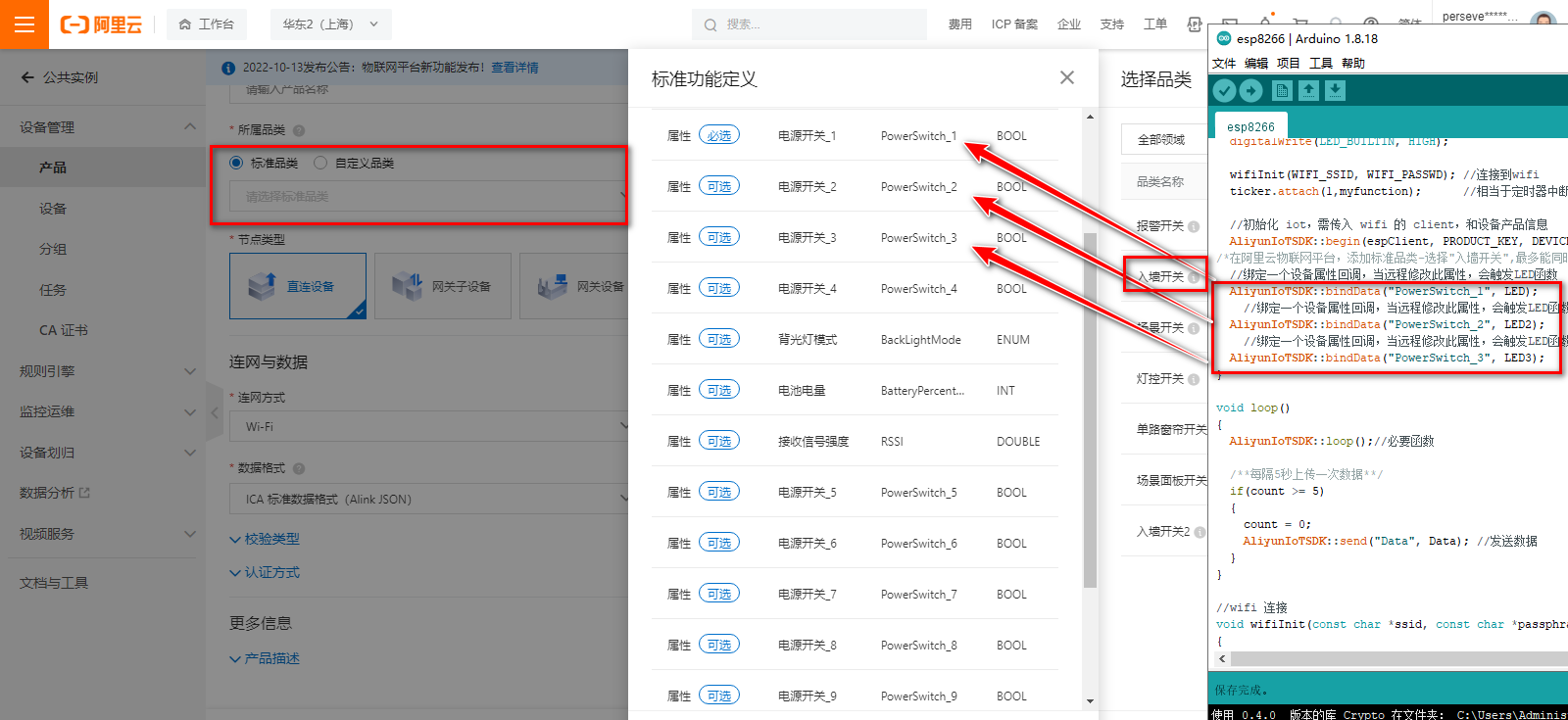Select the 自定义品类 radio button
Viewport: 1568px width, 720px height.
coord(320,163)
